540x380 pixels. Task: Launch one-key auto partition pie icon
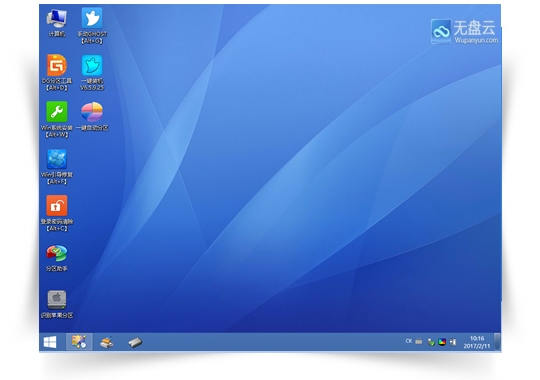coord(92,116)
